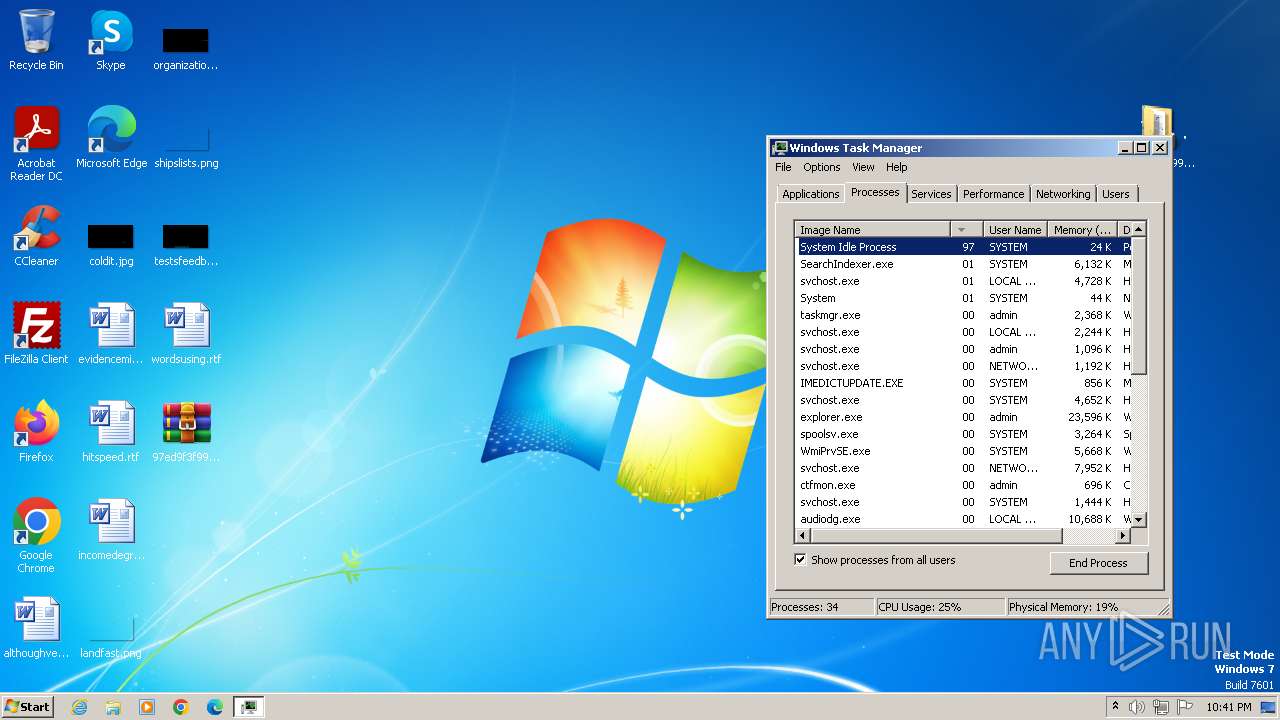
Task: Open Windows Explorer taskbar icon
Action: pos(113,707)
